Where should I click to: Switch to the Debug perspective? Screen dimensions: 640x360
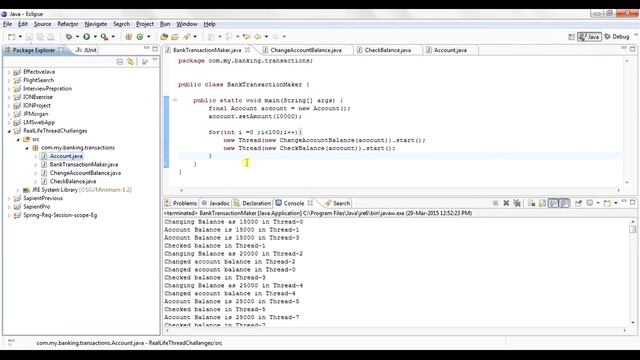[x=617, y=37]
